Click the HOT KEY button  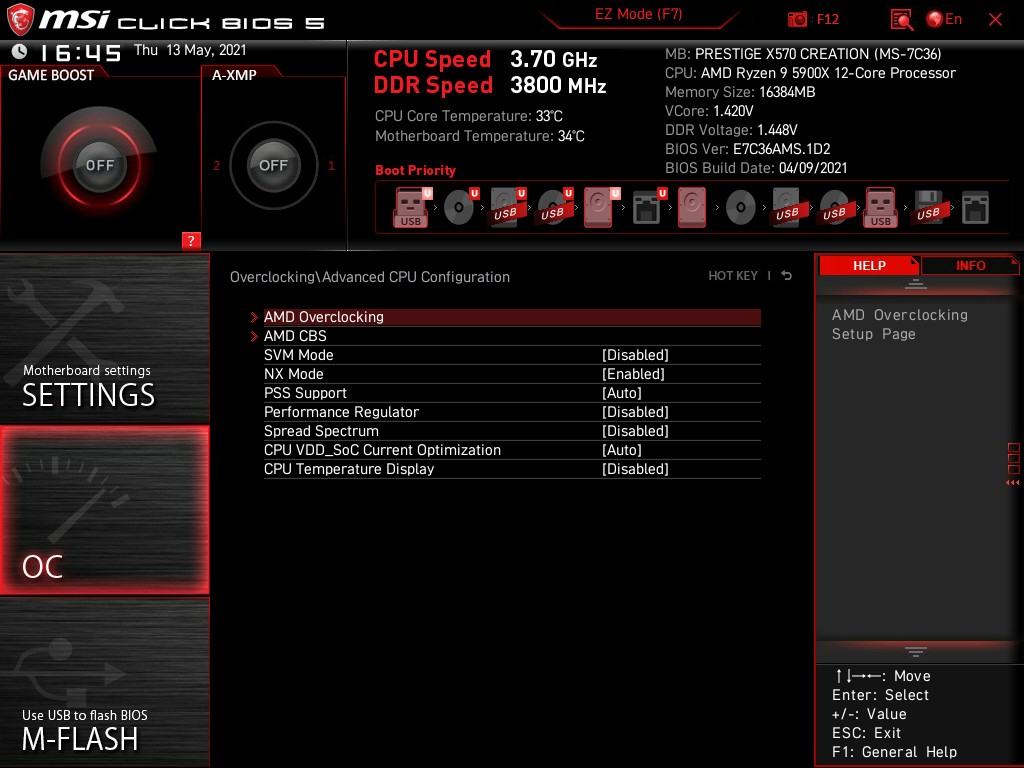point(733,276)
